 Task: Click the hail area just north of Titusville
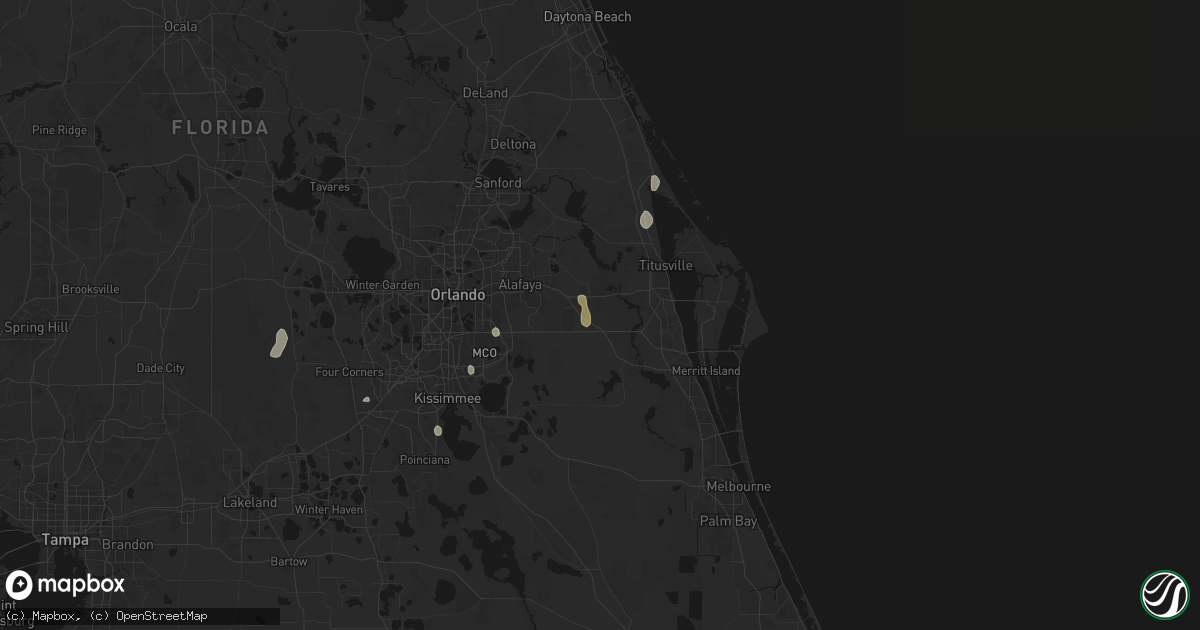647,220
